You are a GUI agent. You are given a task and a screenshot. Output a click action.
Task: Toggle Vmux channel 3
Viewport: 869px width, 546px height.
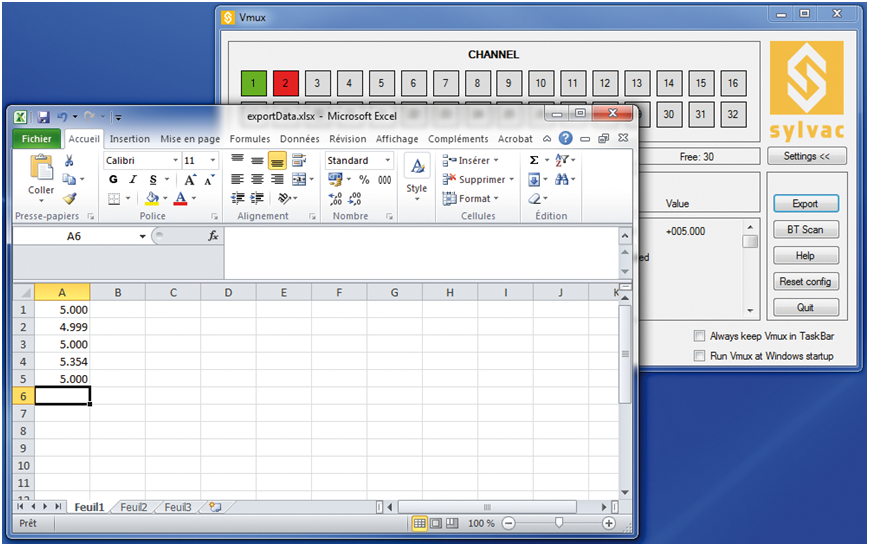tap(317, 83)
